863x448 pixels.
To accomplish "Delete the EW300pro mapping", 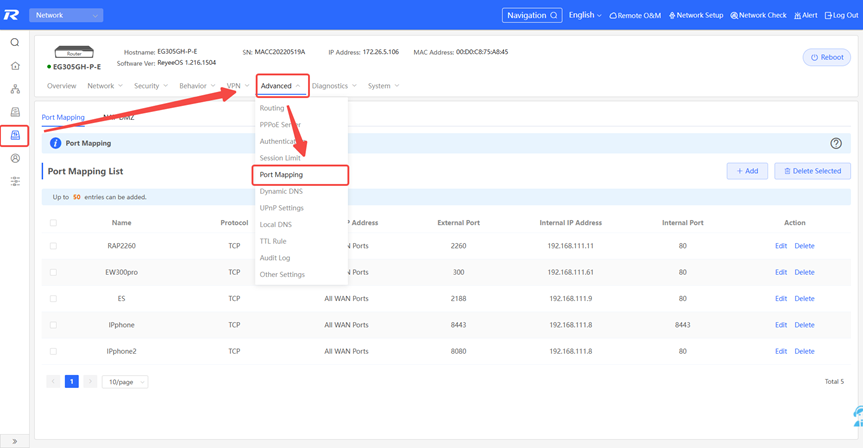I will click(804, 272).
